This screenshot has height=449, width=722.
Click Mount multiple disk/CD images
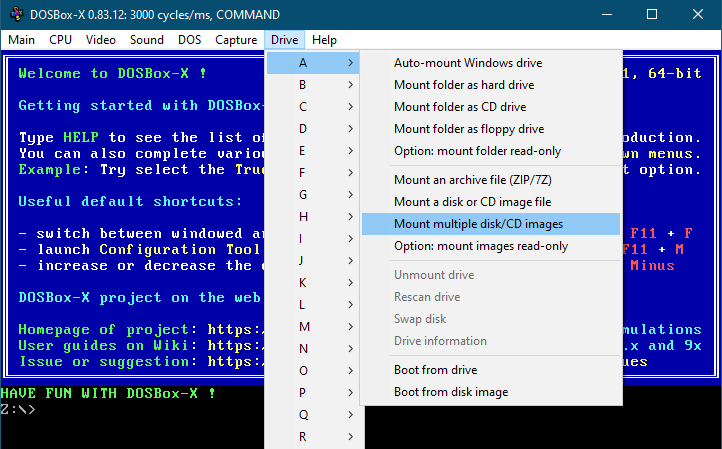tap(491, 224)
